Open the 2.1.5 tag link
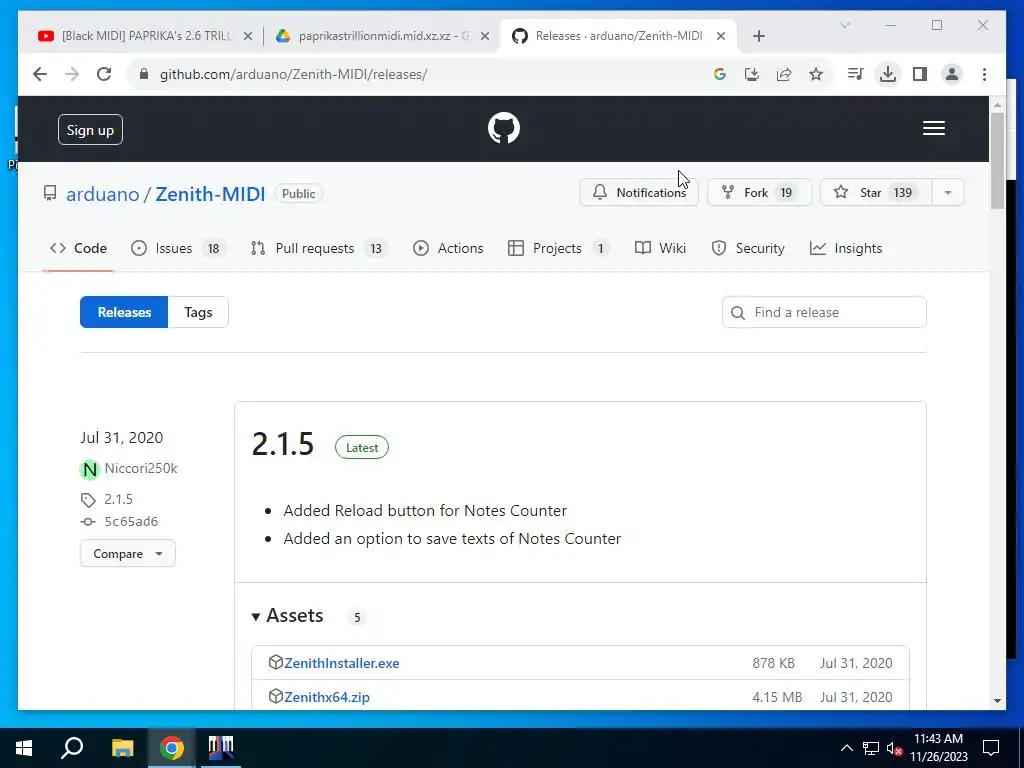 point(118,500)
